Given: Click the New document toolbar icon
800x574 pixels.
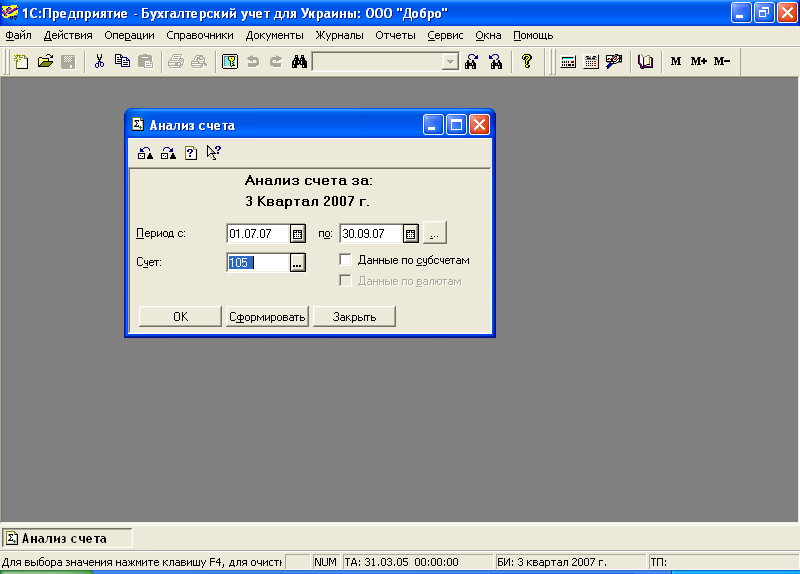Looking at the screenshot, I should coord(21,62).
